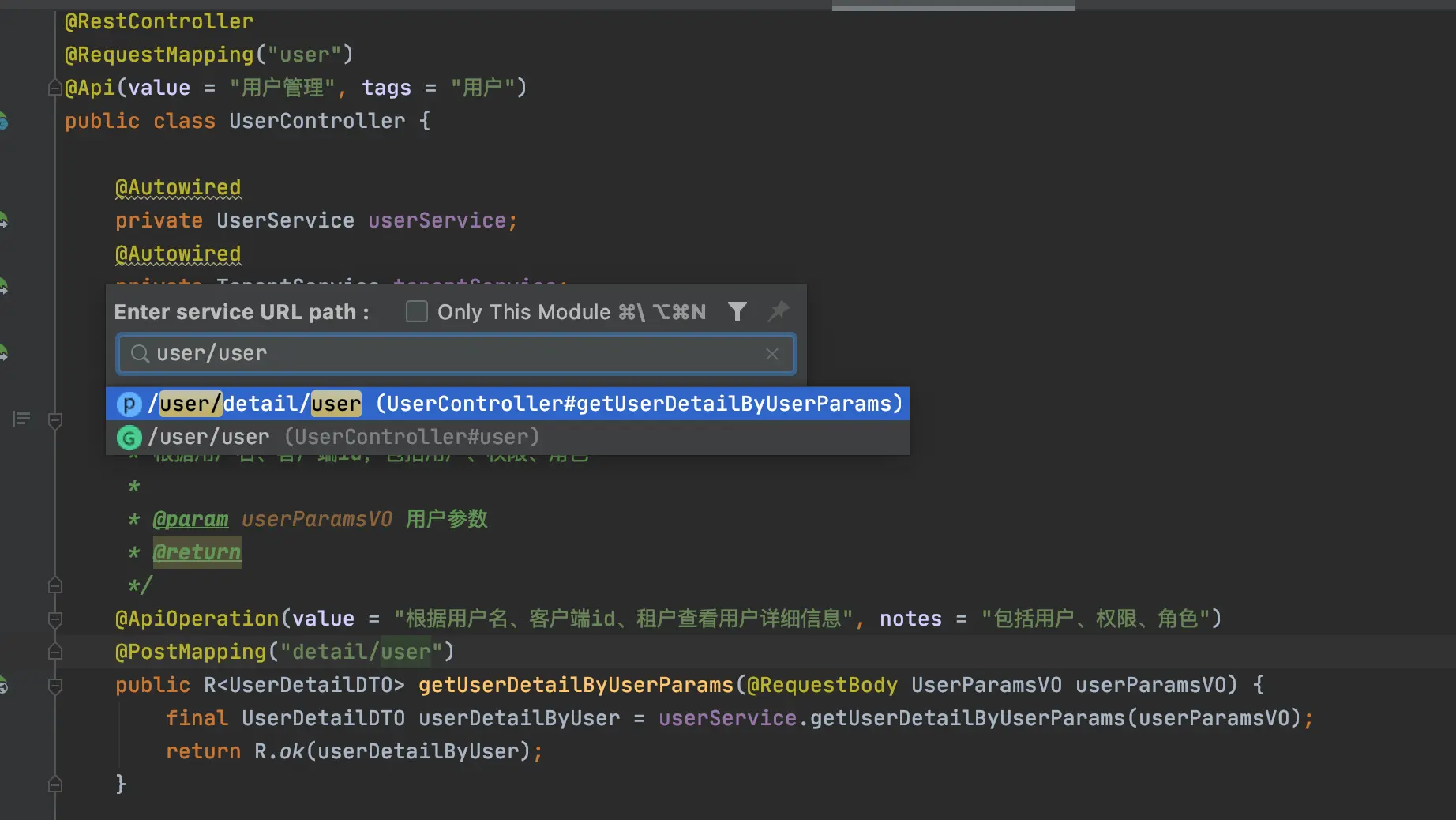Click the @RequestBody parameter annotation
The image size is (1456, 820).
[822, 685]
